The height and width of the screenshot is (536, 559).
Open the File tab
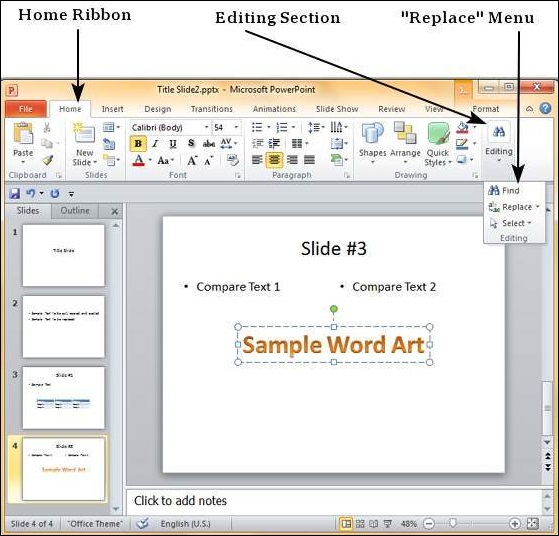(x=26, y=109)
